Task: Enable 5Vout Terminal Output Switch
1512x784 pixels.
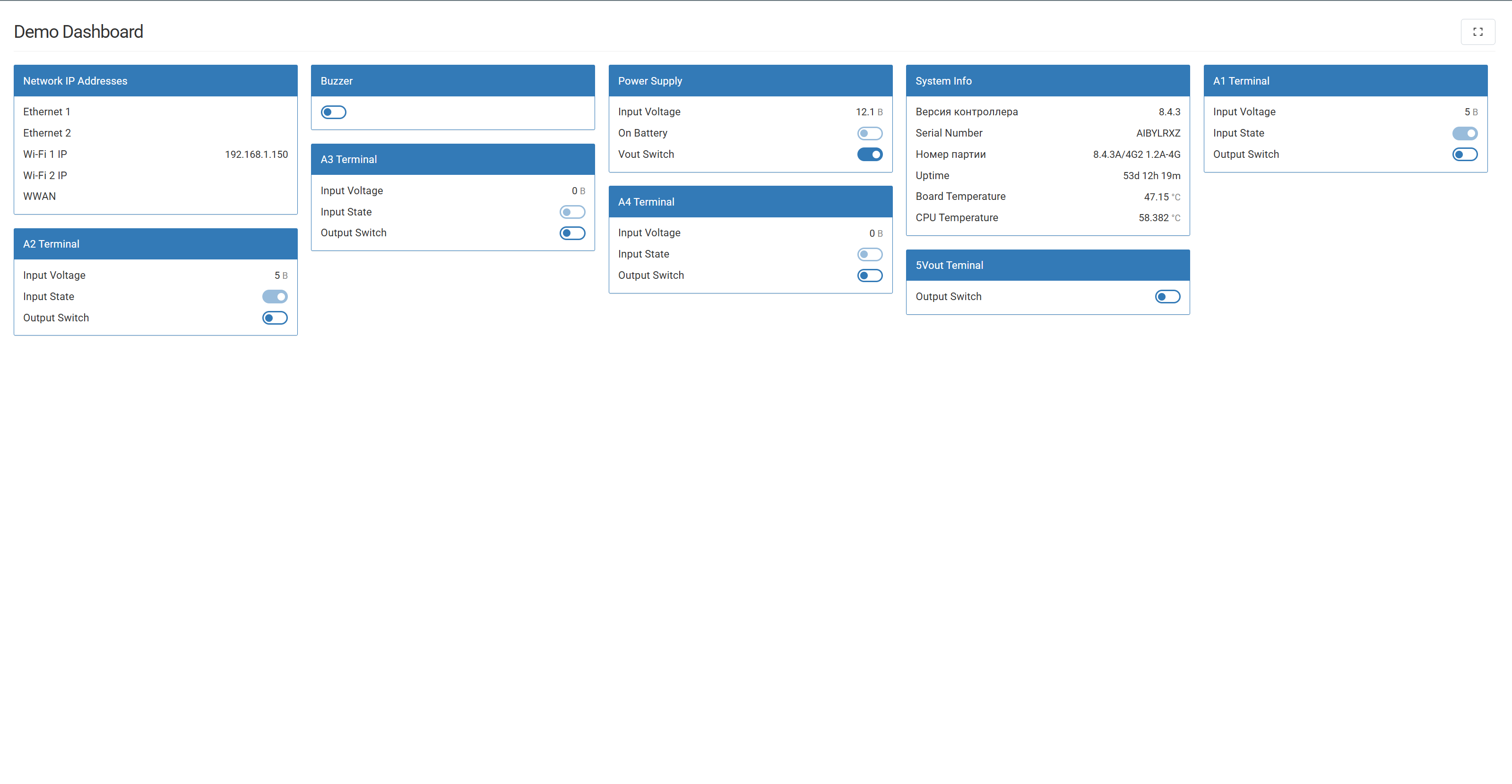Action: point(1167,296)
